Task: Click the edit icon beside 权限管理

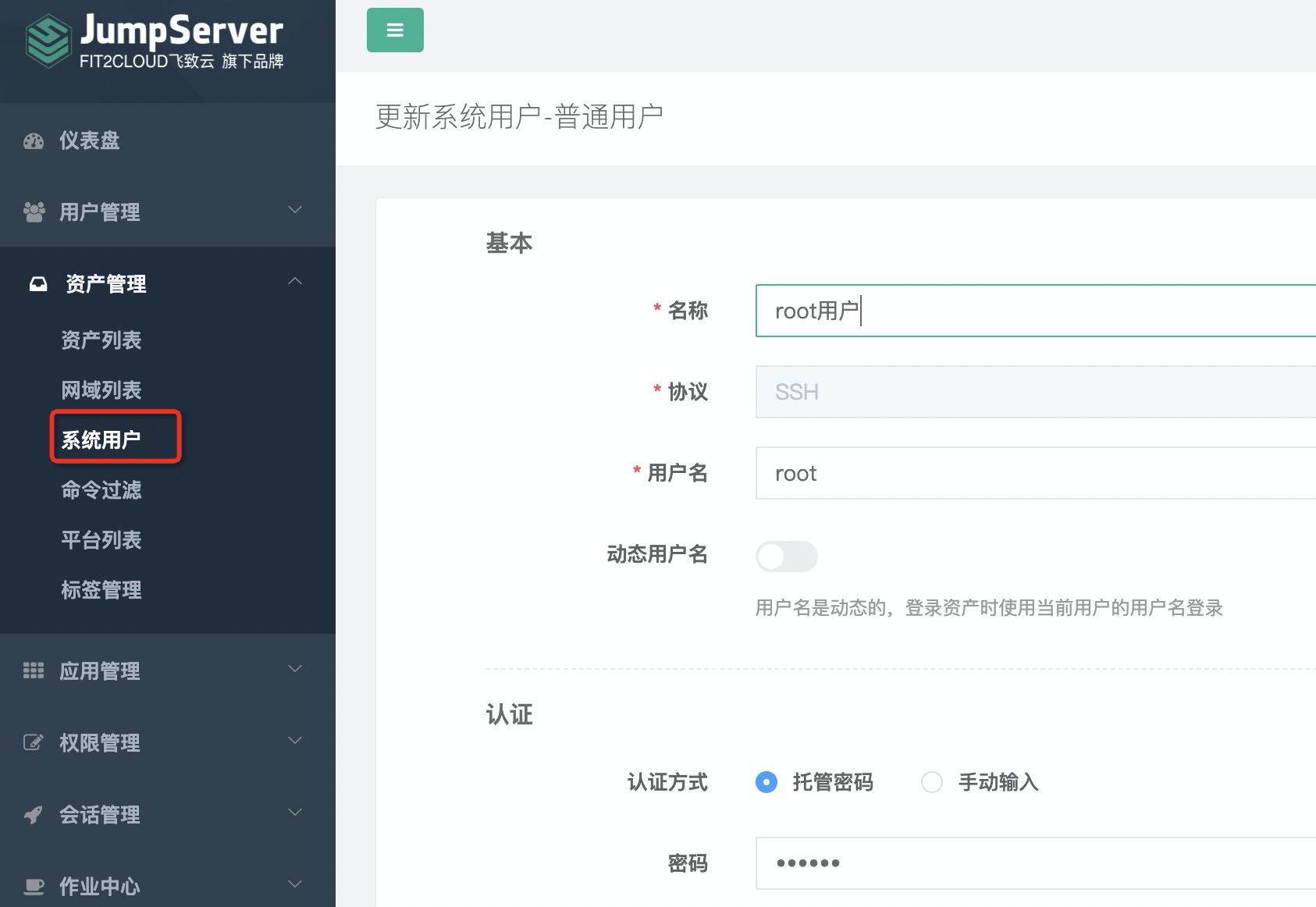Action: pos(34,742)
